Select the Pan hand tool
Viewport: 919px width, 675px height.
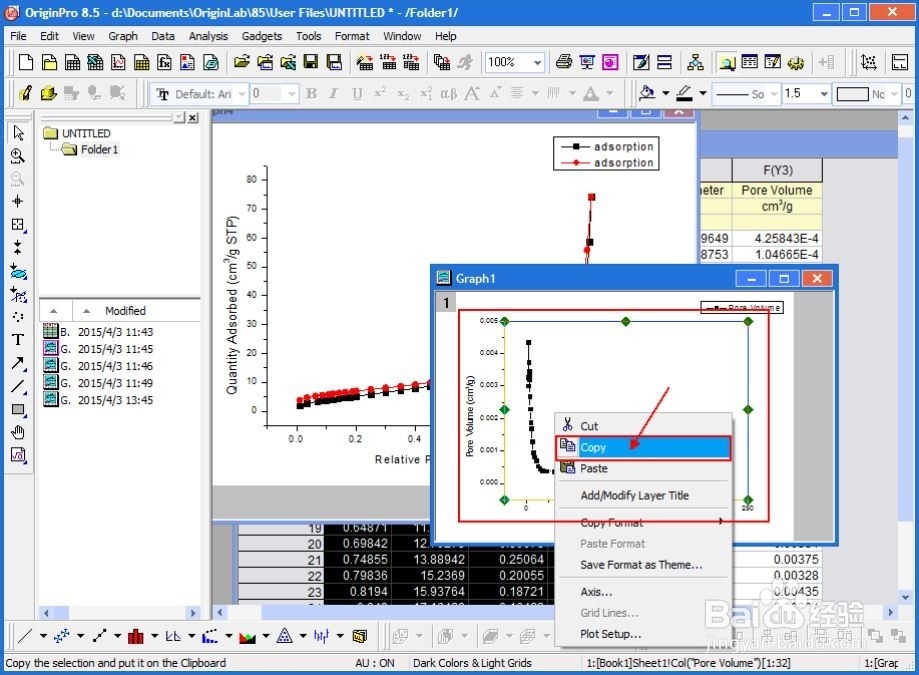click(18, 432)
